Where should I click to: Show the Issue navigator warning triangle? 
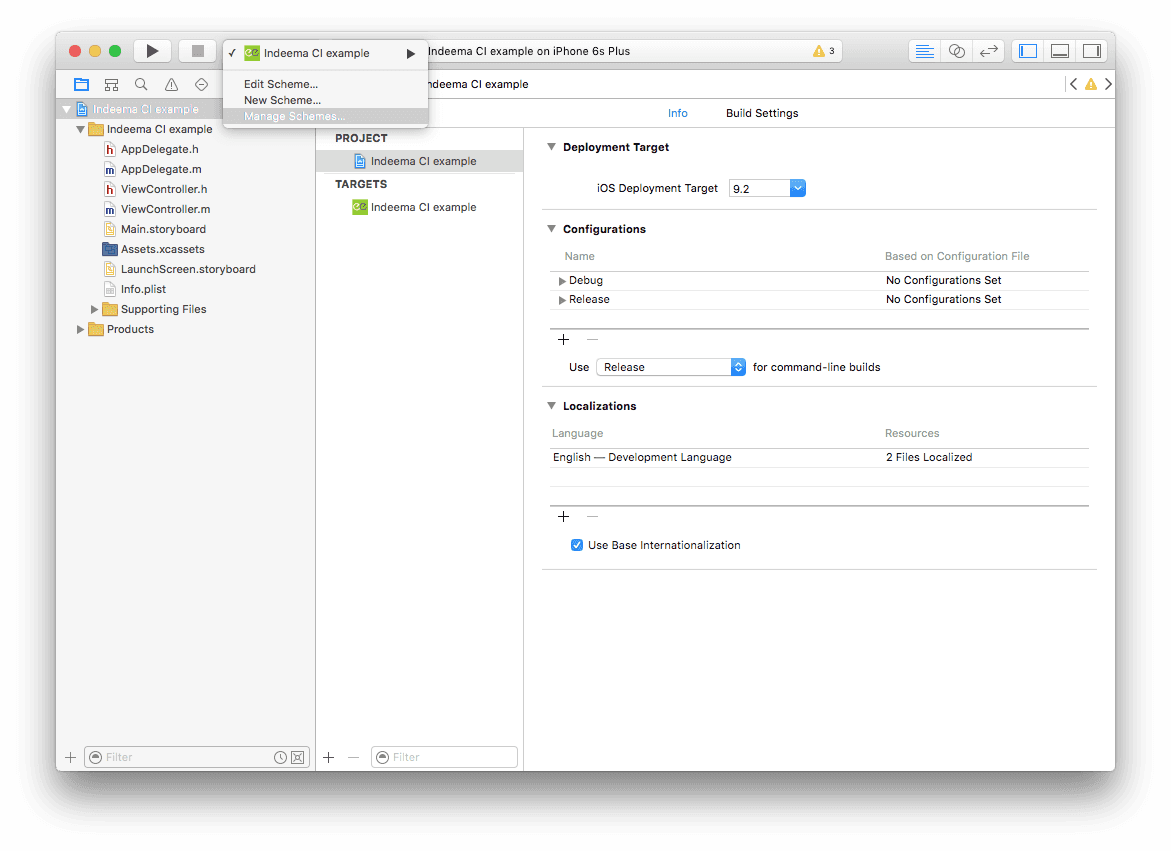click(x=171, y=84)
